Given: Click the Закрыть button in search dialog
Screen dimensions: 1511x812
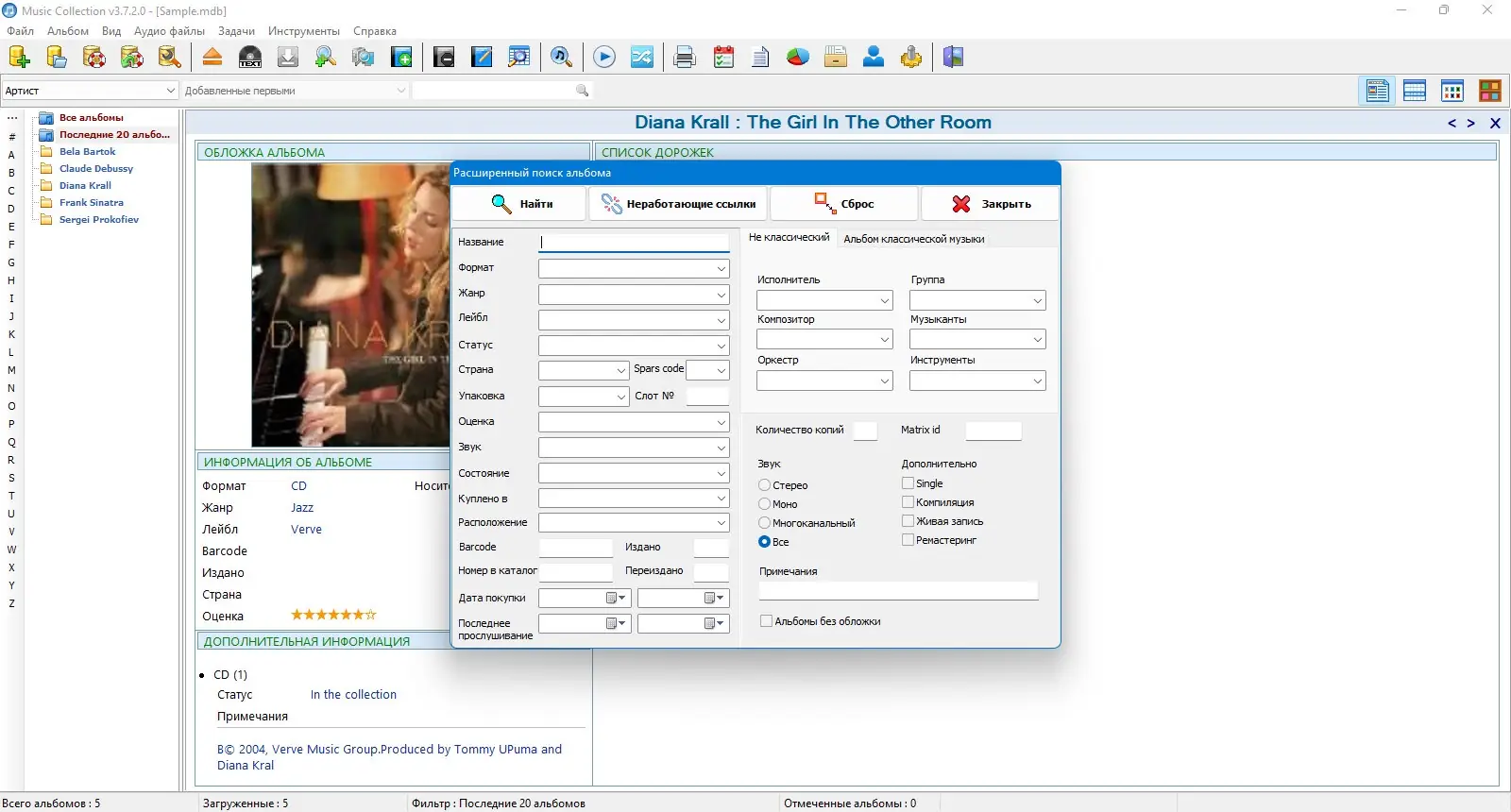Looking at the screenshot, I should [991, 204].
